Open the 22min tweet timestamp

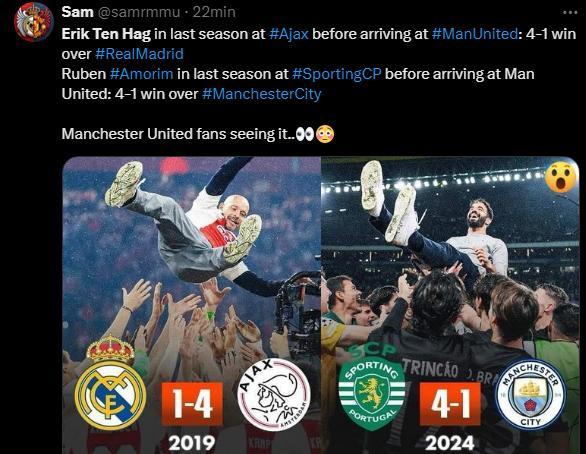214,12
